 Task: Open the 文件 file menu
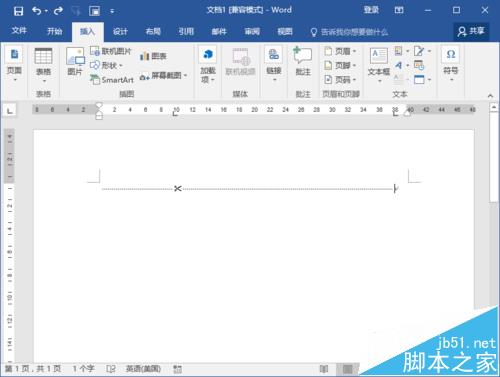19,31
